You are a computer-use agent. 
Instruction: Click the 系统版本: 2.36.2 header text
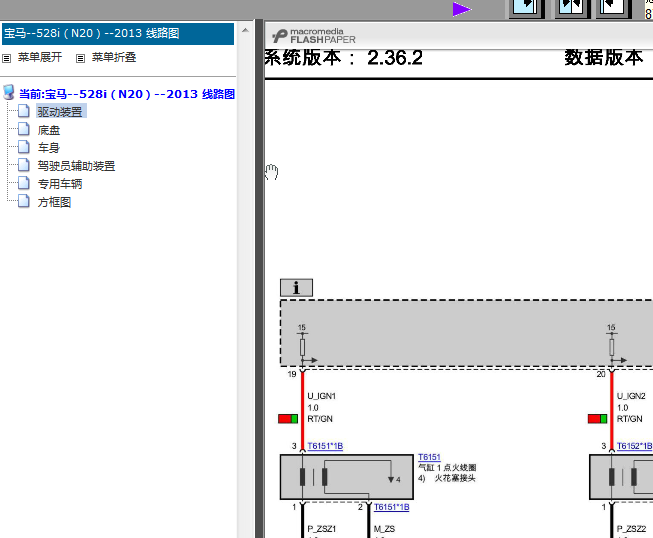click(344, 58)
